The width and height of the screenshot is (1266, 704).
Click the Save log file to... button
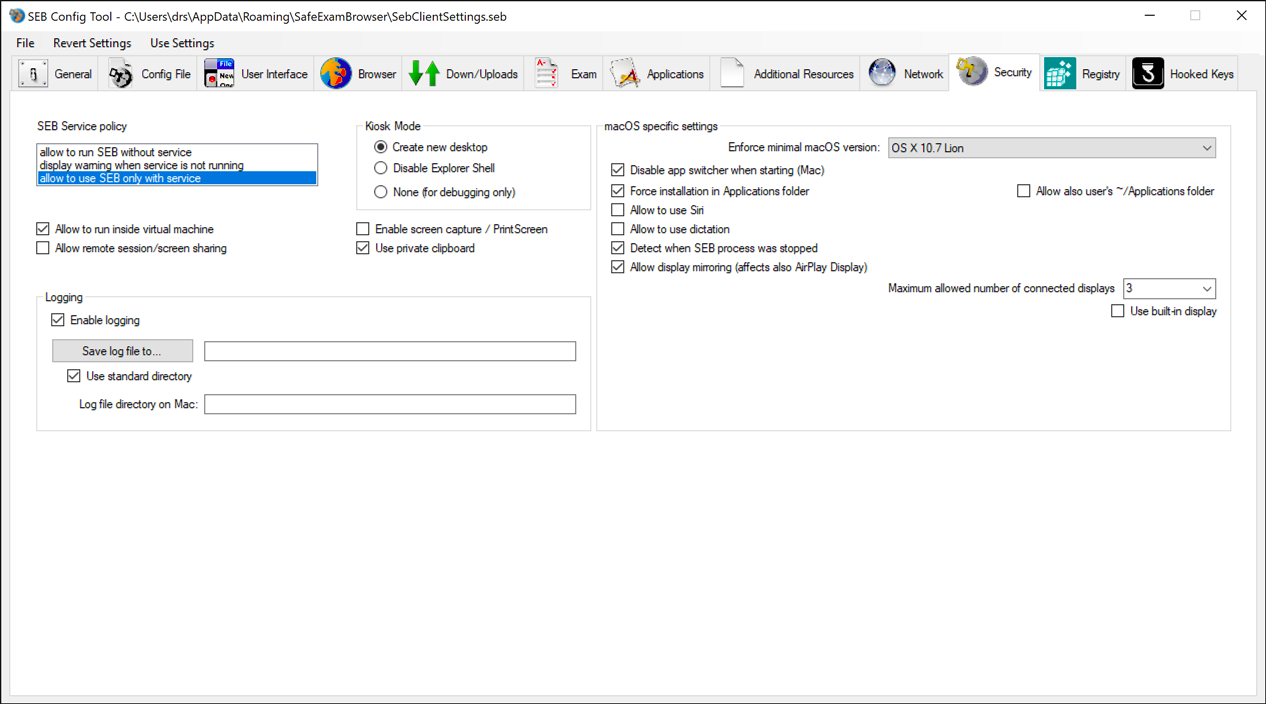tap(122, 351)
